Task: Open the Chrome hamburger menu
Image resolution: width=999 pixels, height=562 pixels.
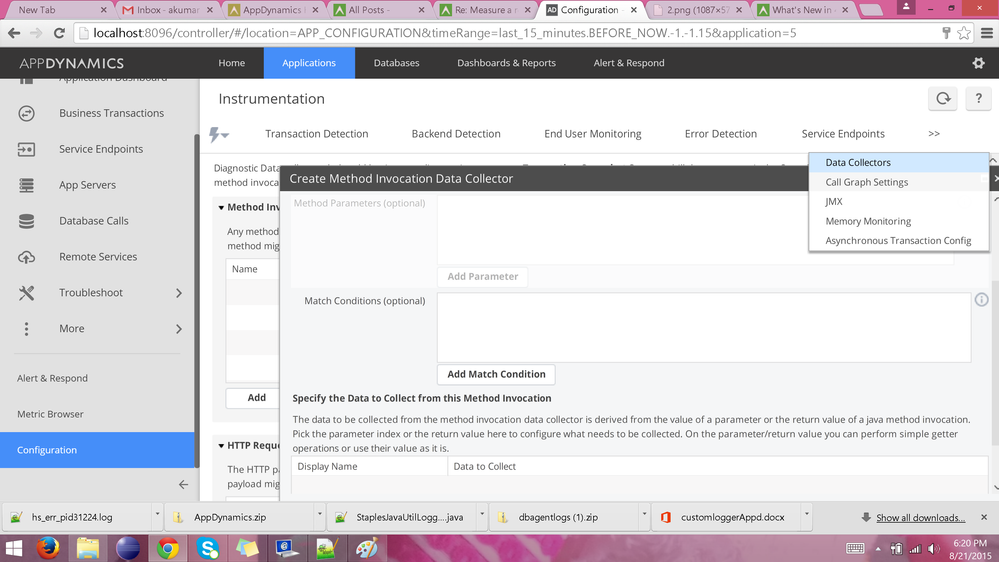Action: point(986,33)
